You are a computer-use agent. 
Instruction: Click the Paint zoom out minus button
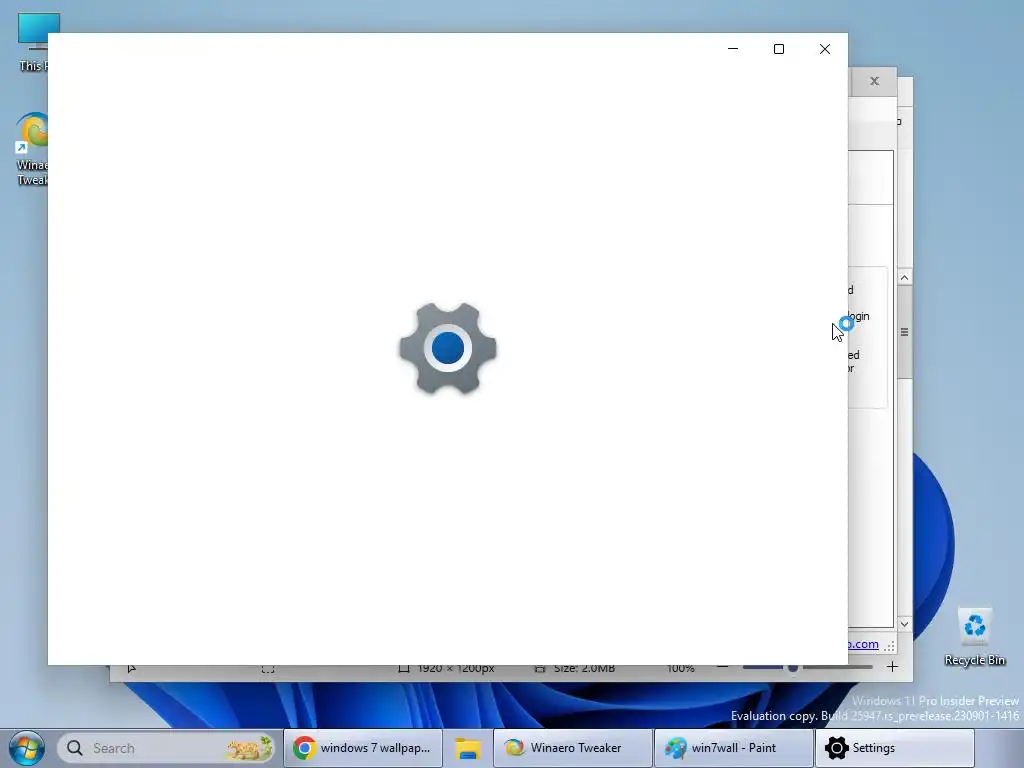point(722,667)
